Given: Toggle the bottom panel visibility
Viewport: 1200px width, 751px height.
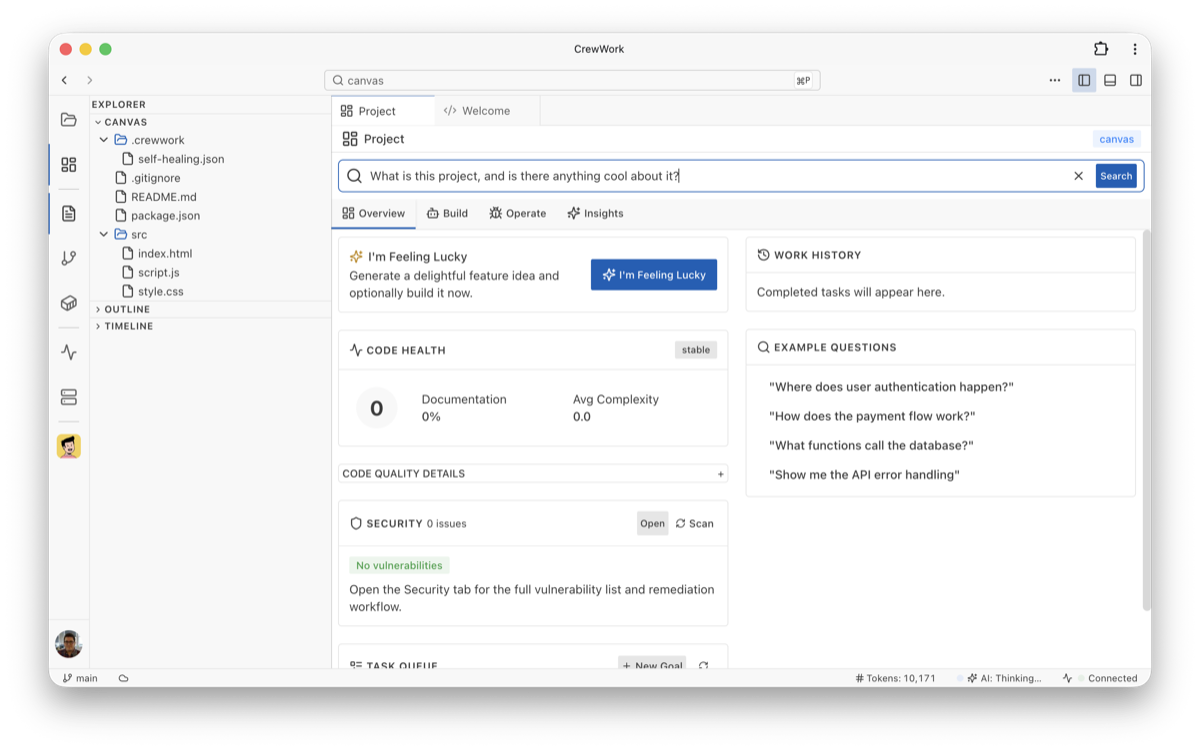Looking at the screenshot, I should (x=1110, y=80).
